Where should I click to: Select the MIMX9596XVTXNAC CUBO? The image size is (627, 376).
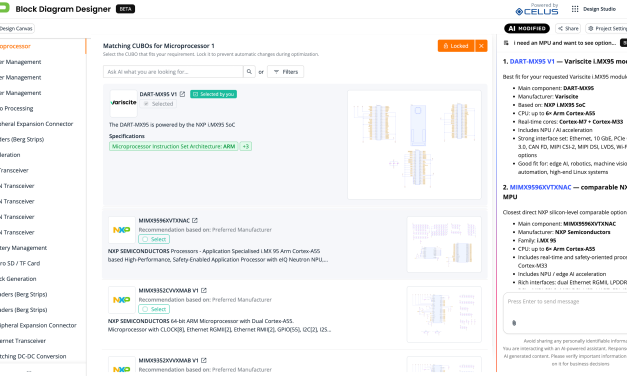click(x=154, y=239)
